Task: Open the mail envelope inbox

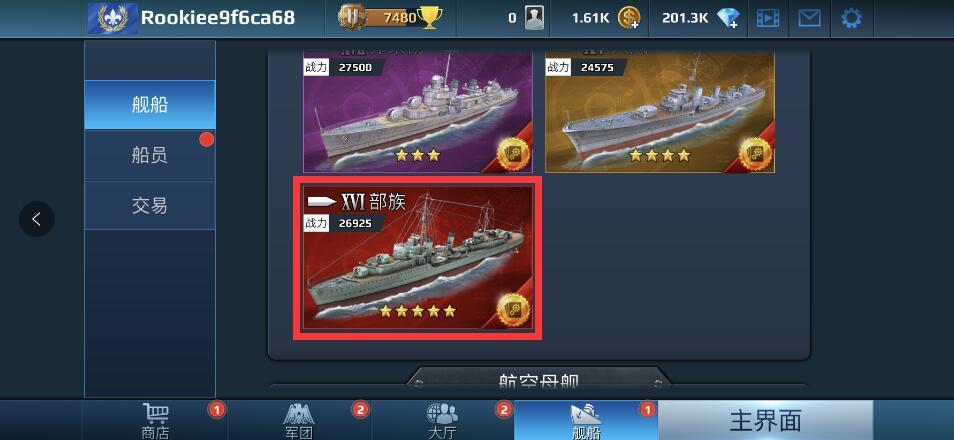Action: pyautogui.click(x=809, y=18)
